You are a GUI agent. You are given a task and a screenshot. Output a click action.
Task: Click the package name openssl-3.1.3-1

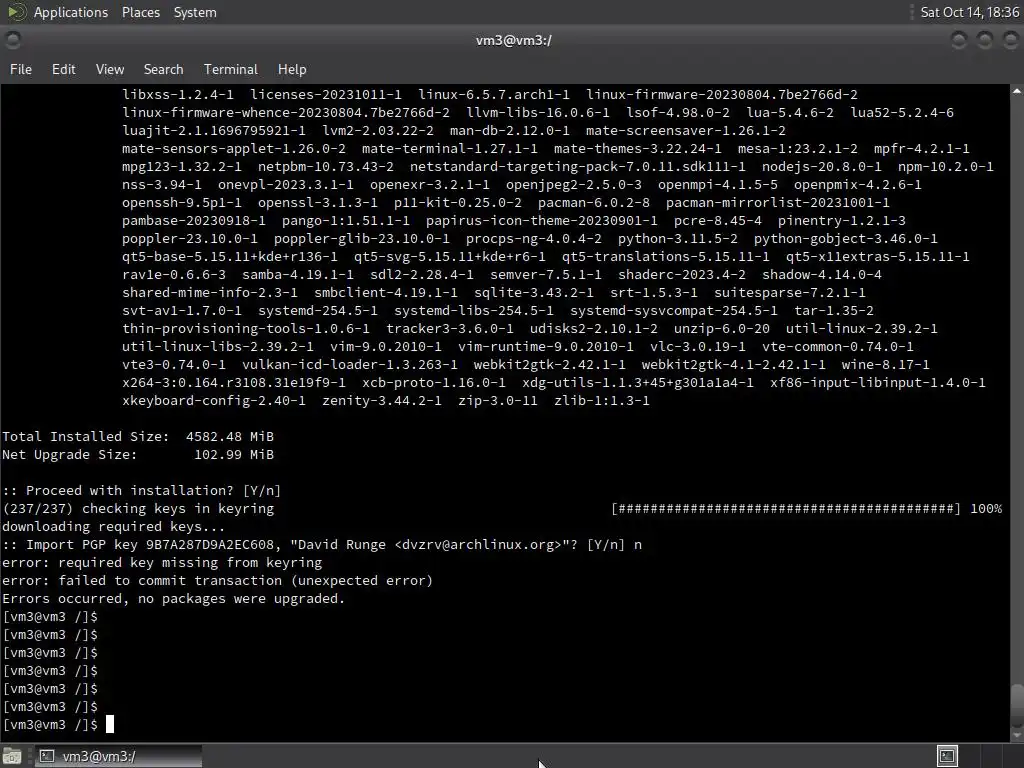point(317,202)
